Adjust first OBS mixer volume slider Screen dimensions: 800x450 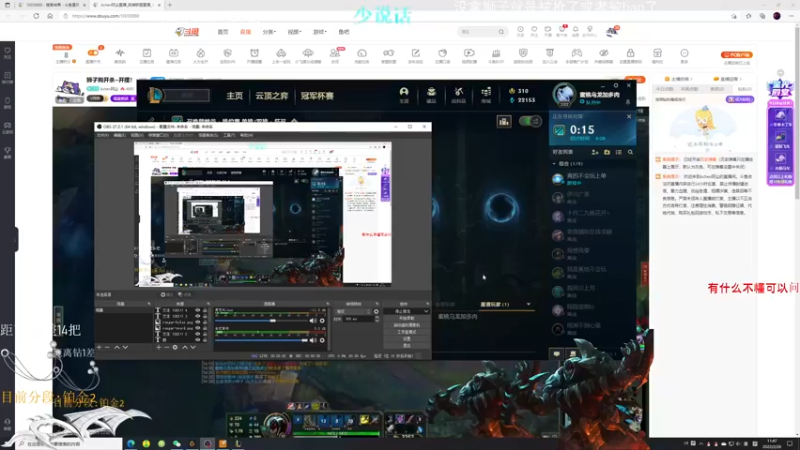click(x=261, y=321)
